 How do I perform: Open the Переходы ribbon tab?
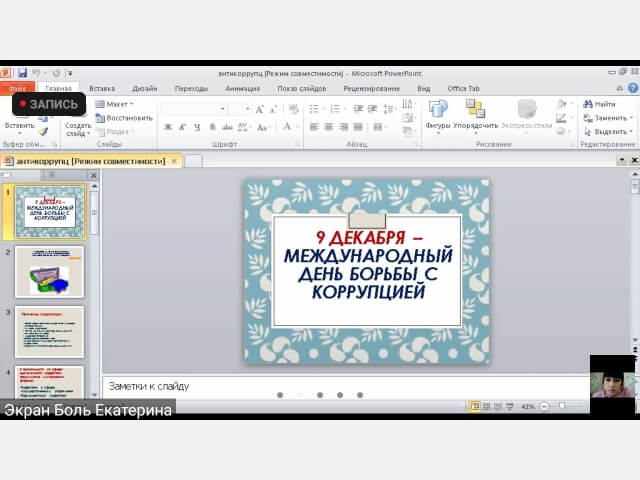(191, 88)
